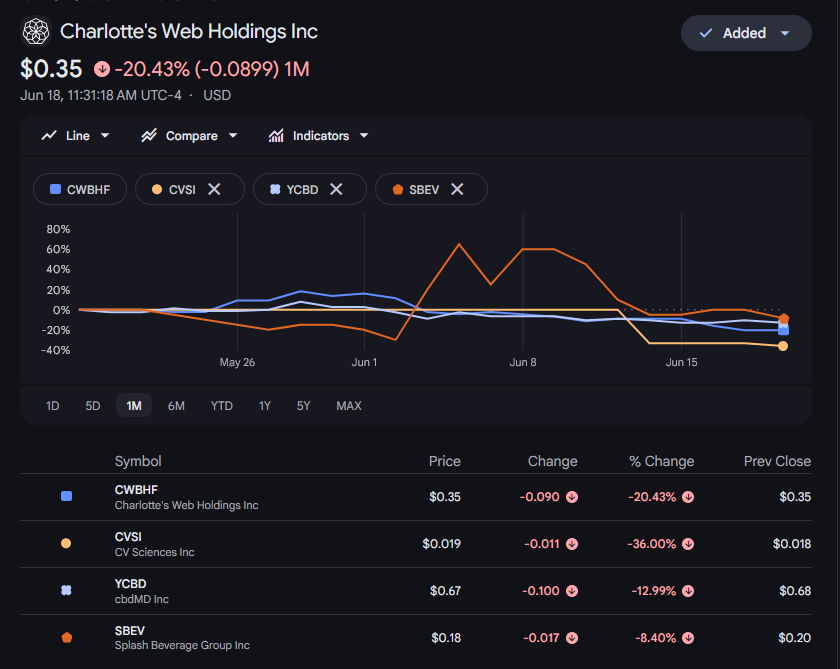The image size is (840, 669).
Task: Open the Splash Beverage Group Inc row
Action: [416, 638]
